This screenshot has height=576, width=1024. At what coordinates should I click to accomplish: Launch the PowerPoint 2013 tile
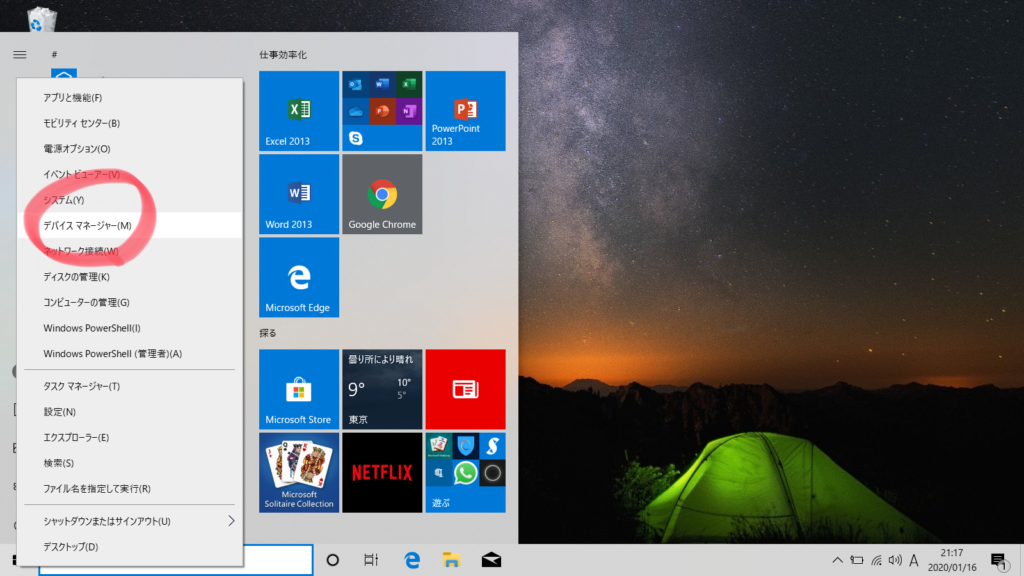pyautogui.click(x=465, y=110)
